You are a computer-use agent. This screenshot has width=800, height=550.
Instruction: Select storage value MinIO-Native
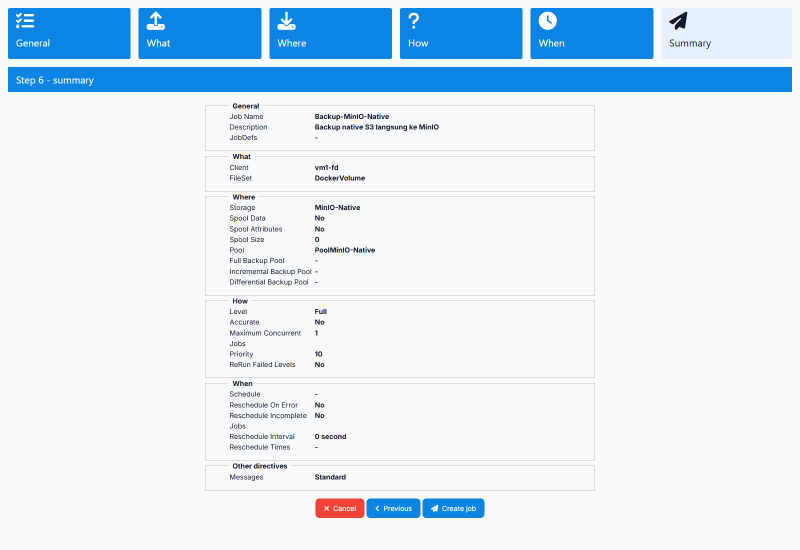coord(337,208)
